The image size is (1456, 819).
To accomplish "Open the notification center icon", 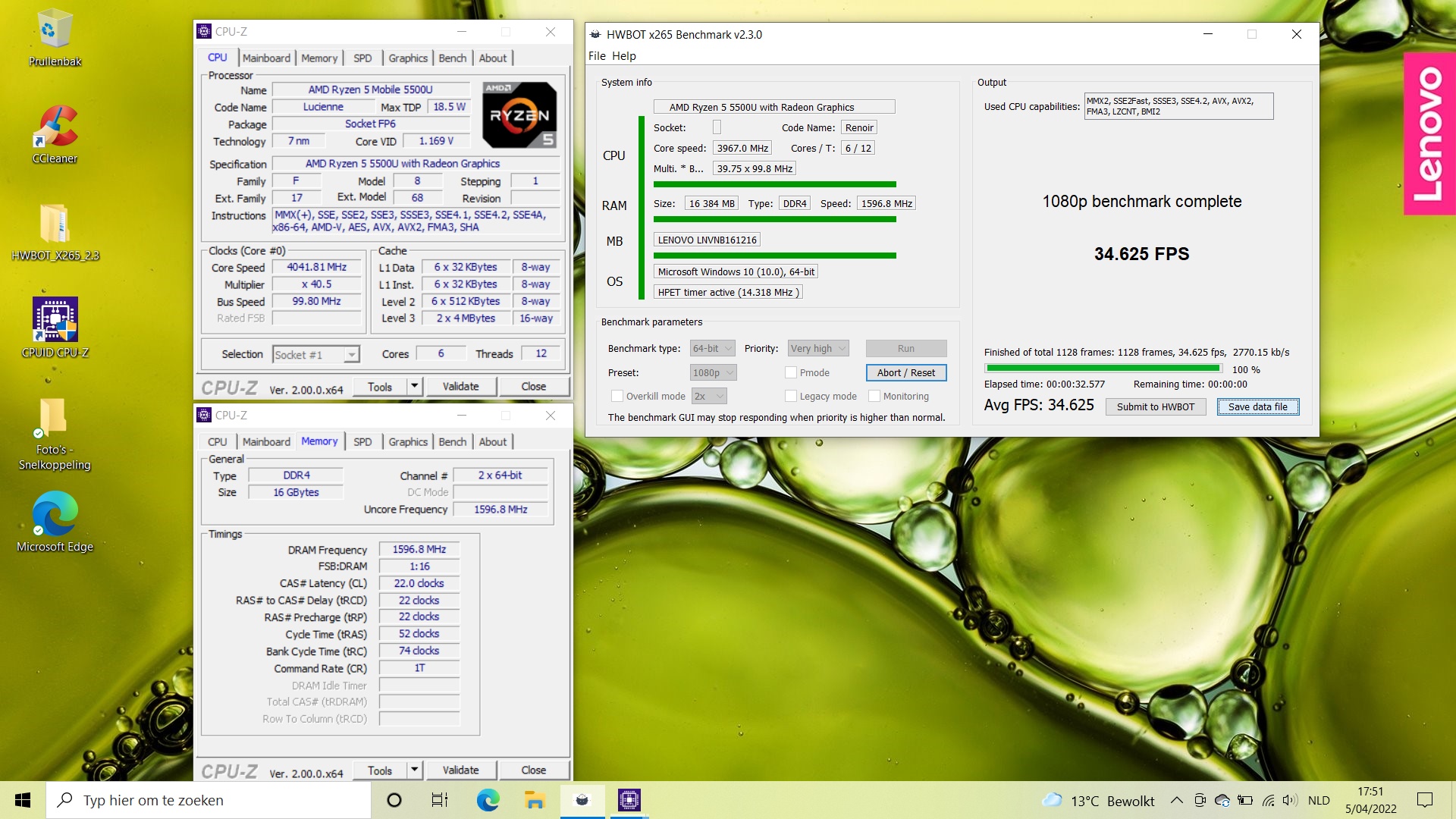I will [x=1425, y=800].
